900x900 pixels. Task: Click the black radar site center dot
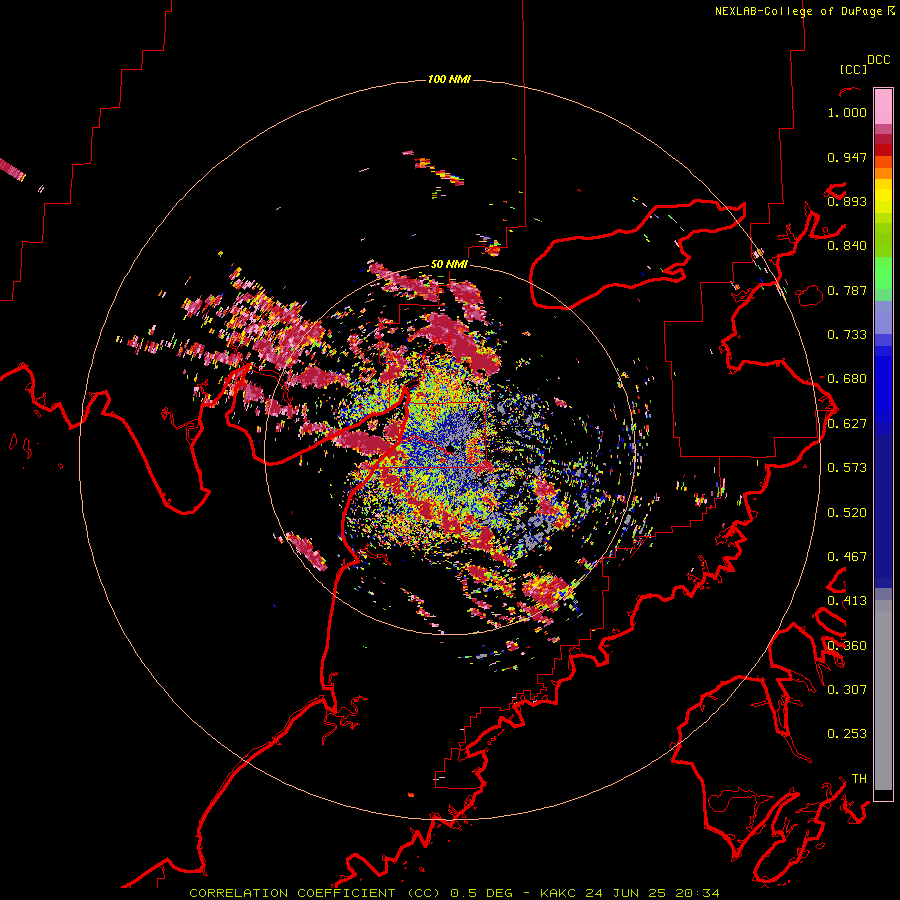451,448
